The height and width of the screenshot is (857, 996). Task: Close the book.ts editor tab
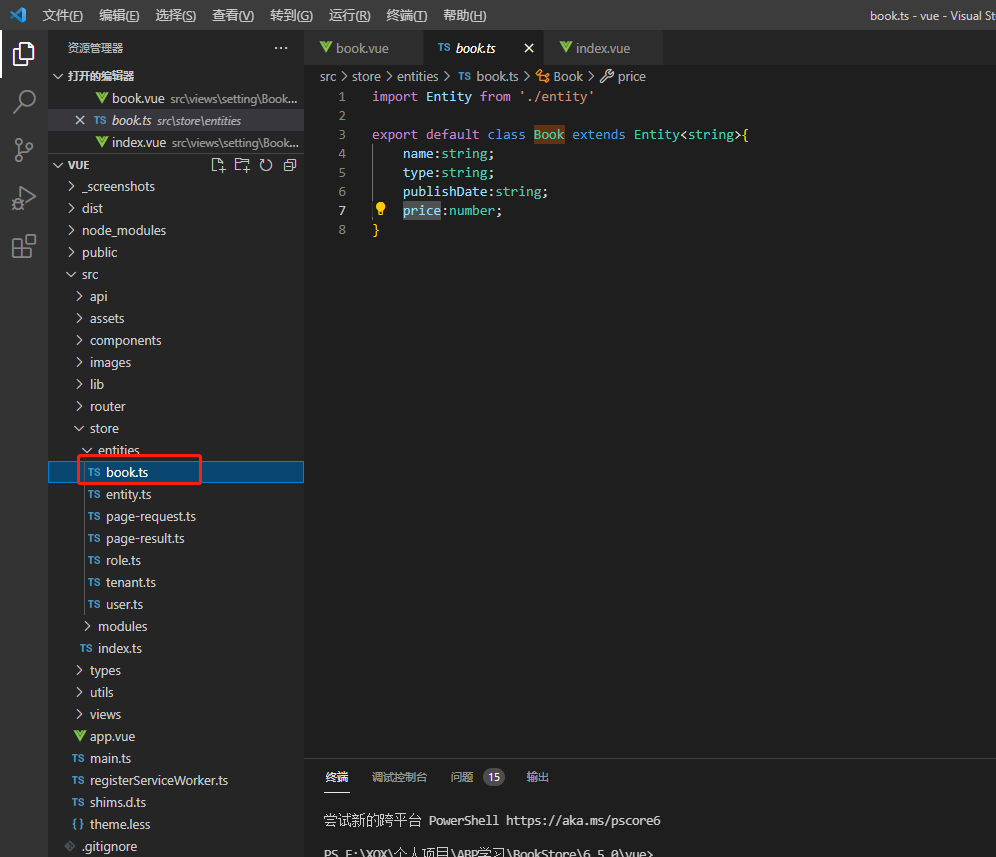[x=529, y=48]
